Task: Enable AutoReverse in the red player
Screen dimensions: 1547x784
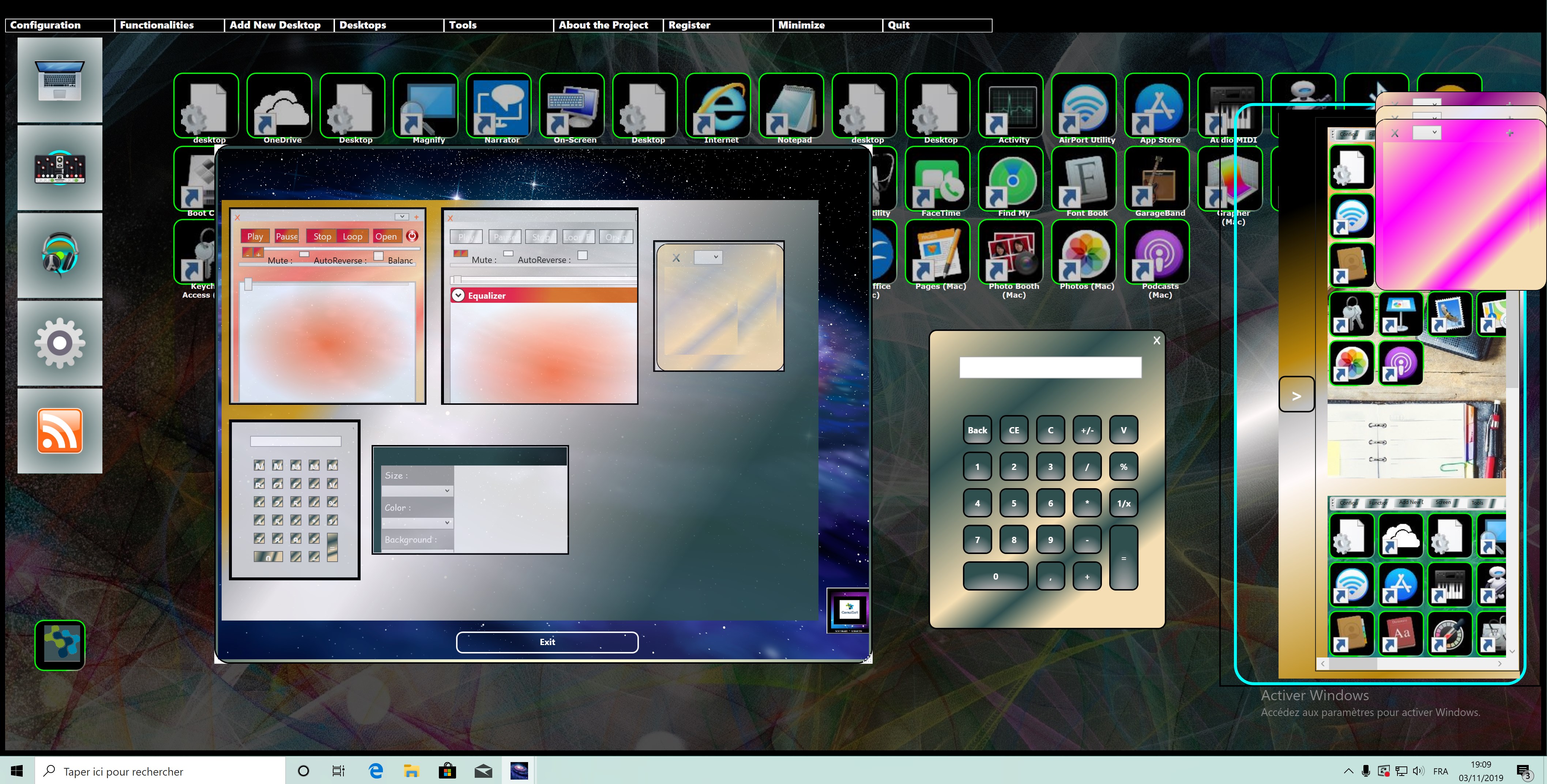Action: click(379, 256)
